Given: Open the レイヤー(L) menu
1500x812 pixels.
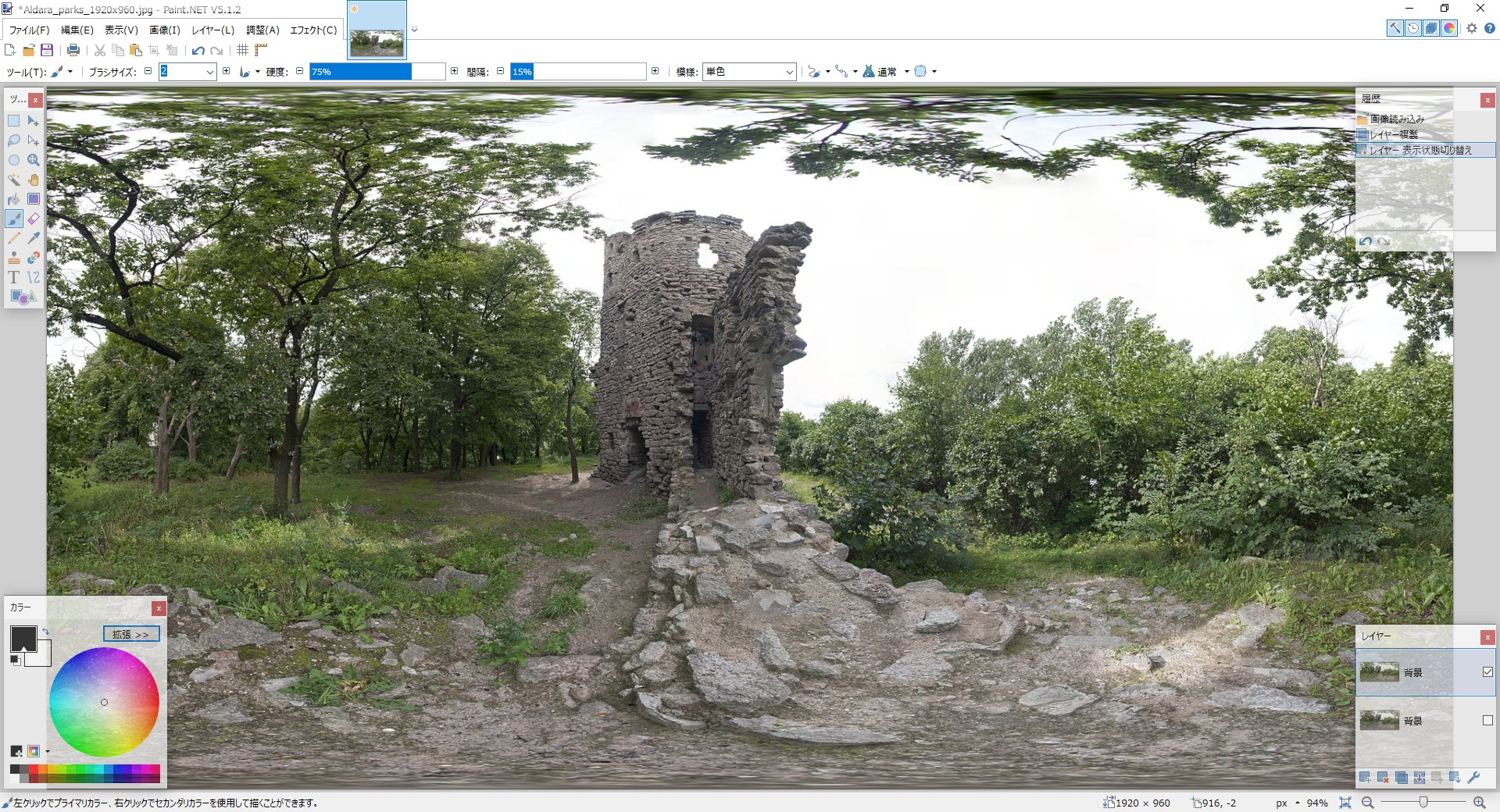Looking at the screenshot, I should [x=212, y=30].
